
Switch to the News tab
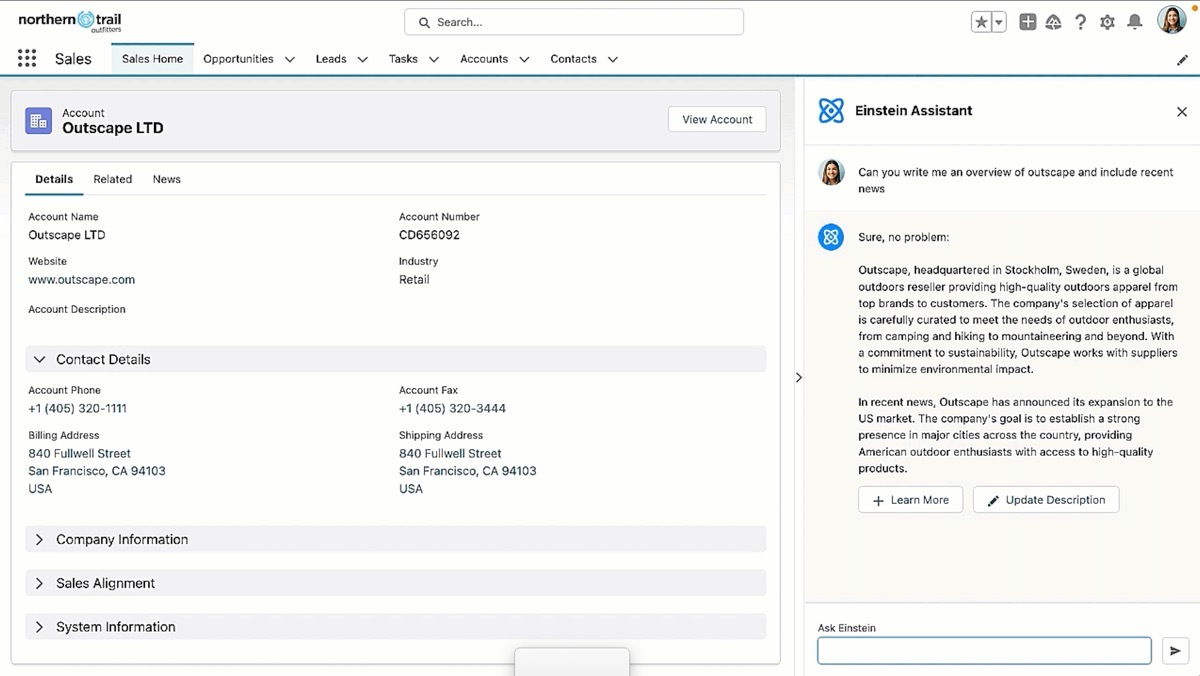(167, 179)
